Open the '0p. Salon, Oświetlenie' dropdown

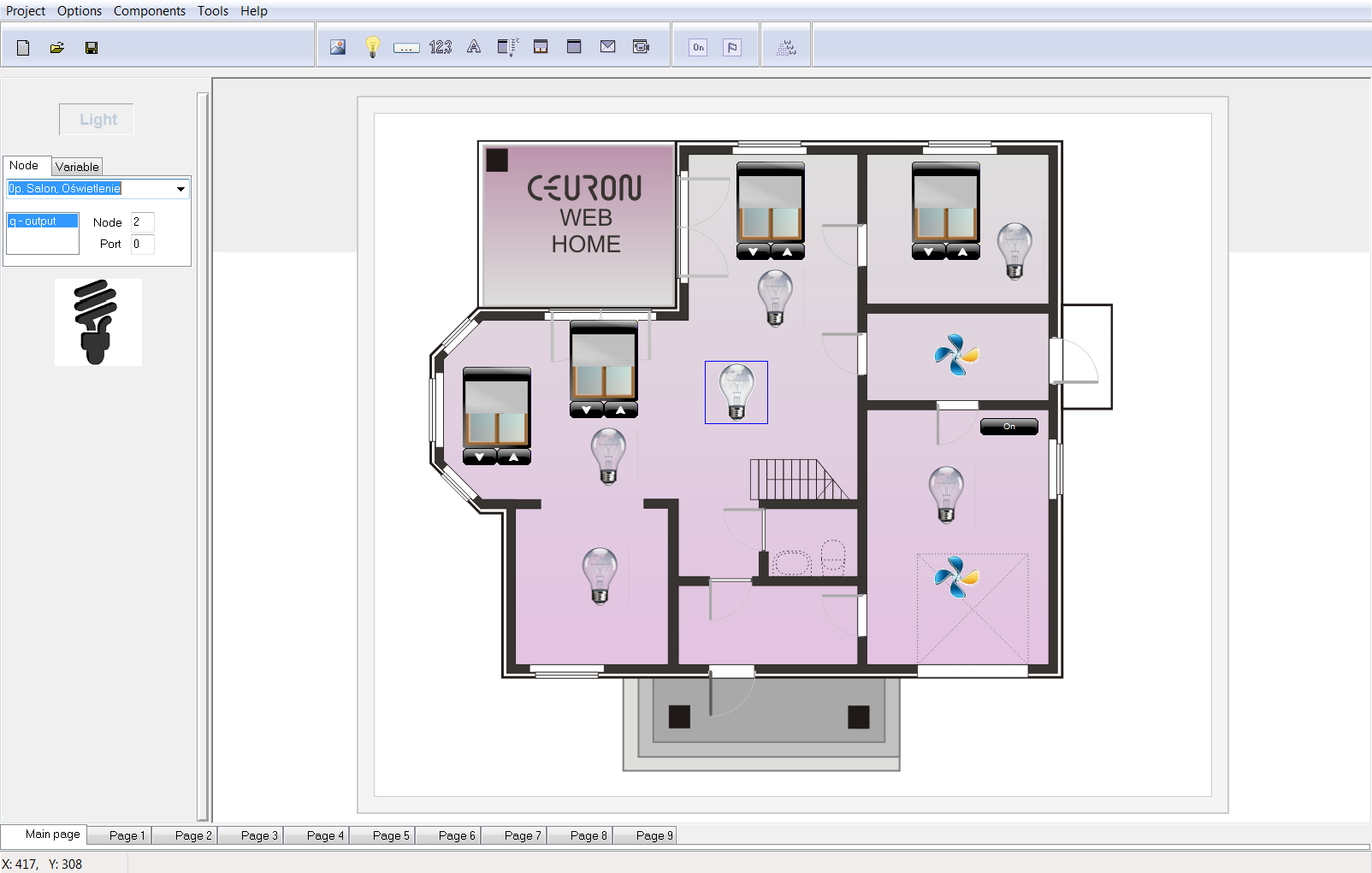coord(180,189)
